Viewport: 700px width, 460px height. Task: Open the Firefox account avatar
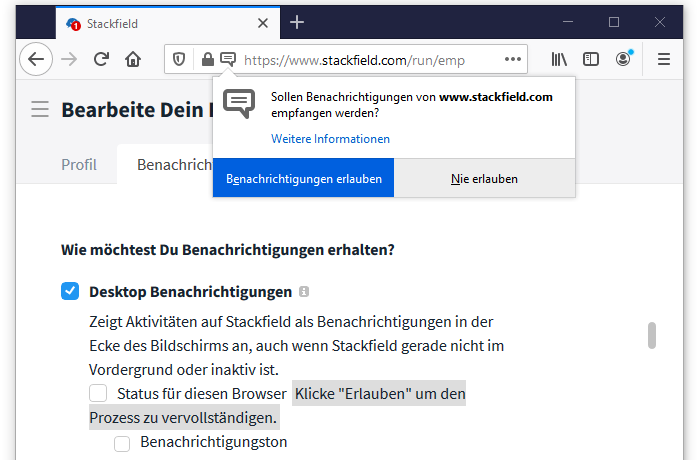click(623, 59)
